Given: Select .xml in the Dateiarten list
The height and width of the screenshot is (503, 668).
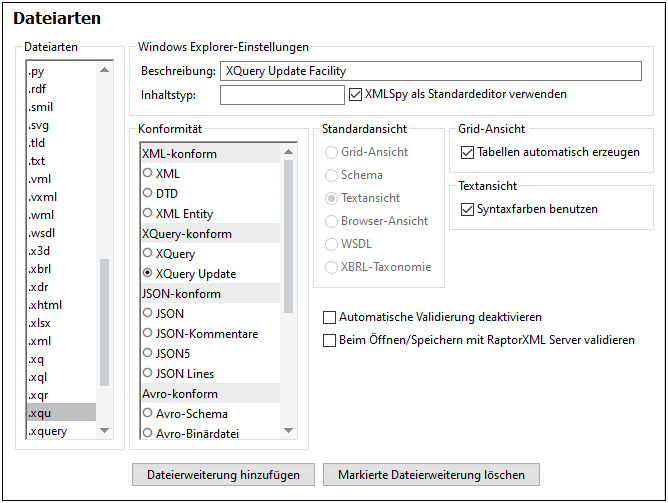Looking at the screenshot, I should point(41,341).
